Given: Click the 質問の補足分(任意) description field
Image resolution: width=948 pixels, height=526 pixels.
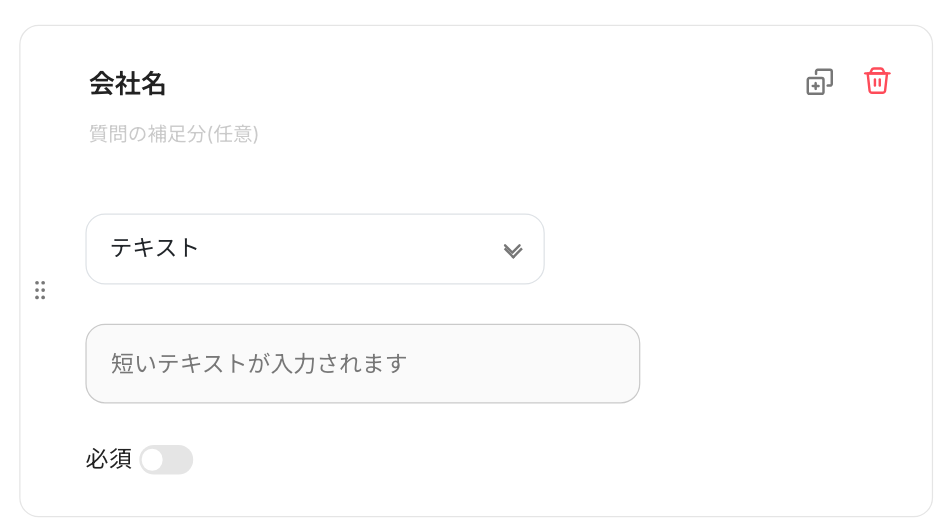Looking at the screenshot, I should pos(174,134).
